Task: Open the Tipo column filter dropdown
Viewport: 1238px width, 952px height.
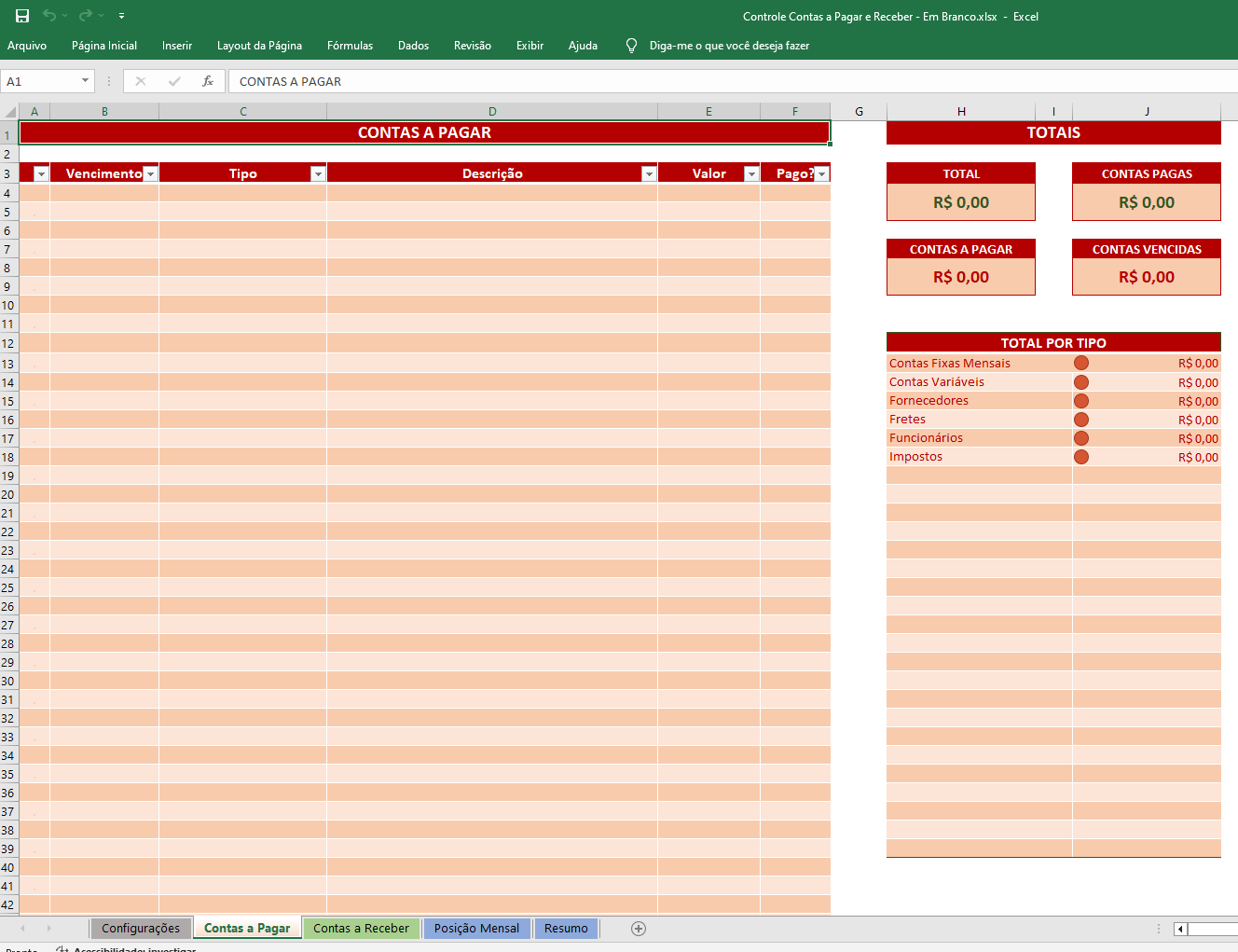Action: tap(318, 174)
